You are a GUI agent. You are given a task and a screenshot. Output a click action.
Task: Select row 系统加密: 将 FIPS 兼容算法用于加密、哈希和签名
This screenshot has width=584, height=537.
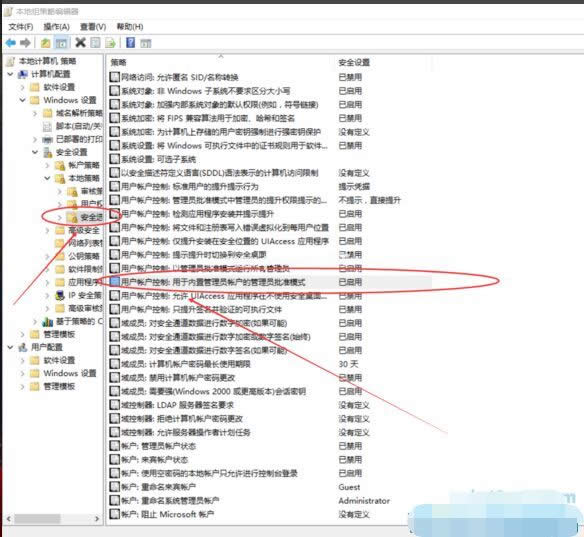click(x=270, y=118)
